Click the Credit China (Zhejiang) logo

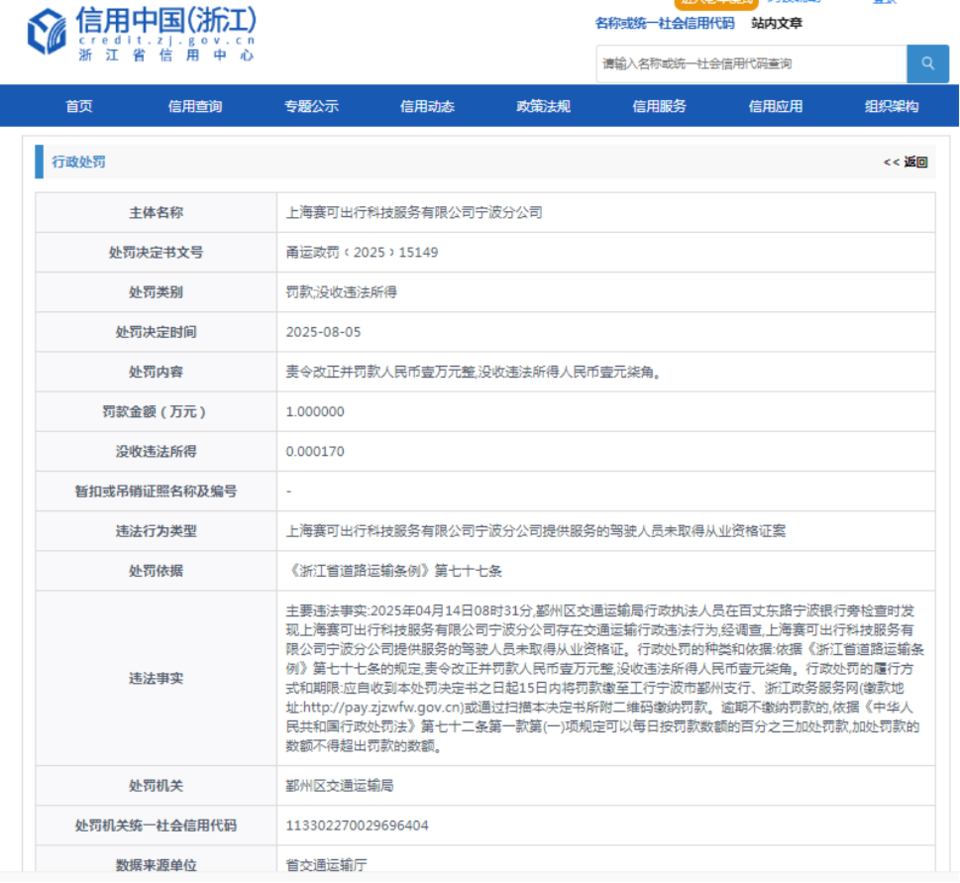coord(142,33)
